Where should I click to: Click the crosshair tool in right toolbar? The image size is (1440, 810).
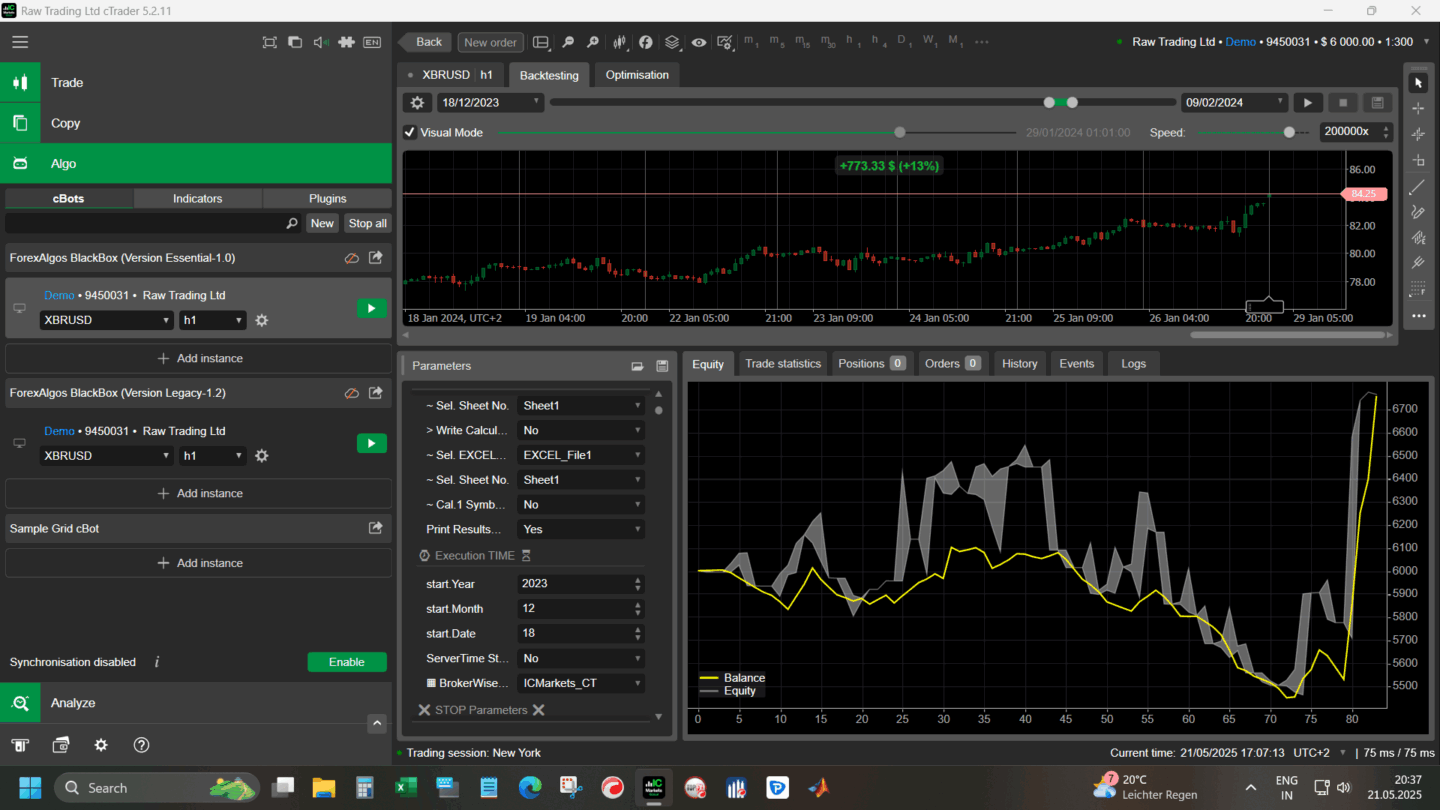point(1417,108)
